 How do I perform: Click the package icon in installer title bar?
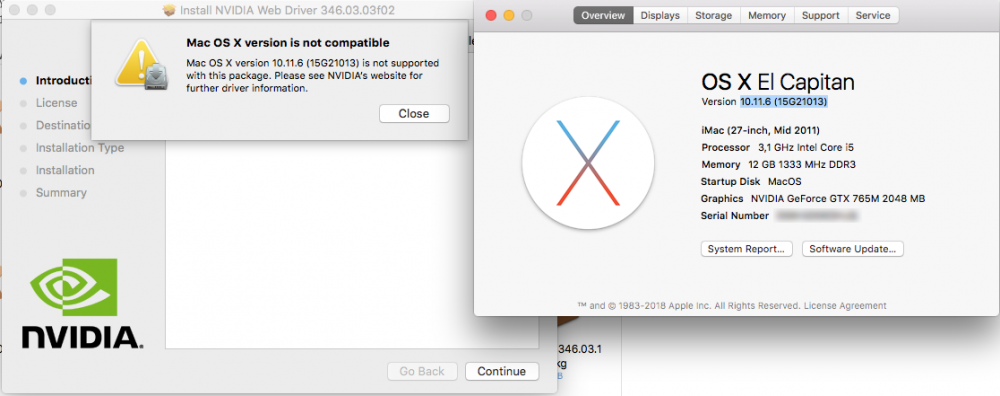pyautogui.click(x=169, y=10)
